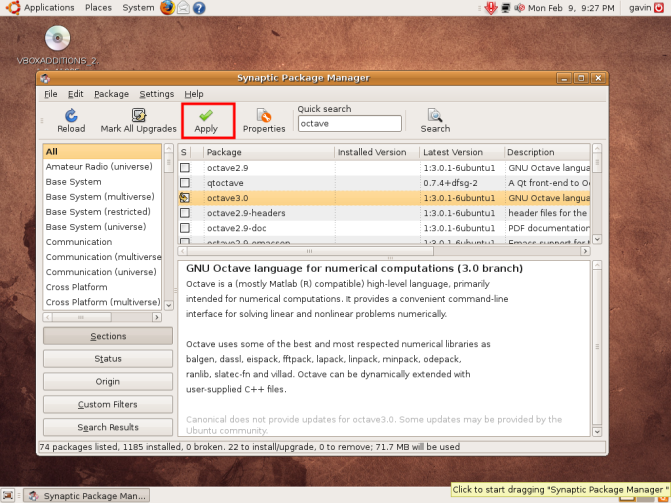
Task: Click the Synaptic Package Man... taskbar button
Action: click(86, 495)
